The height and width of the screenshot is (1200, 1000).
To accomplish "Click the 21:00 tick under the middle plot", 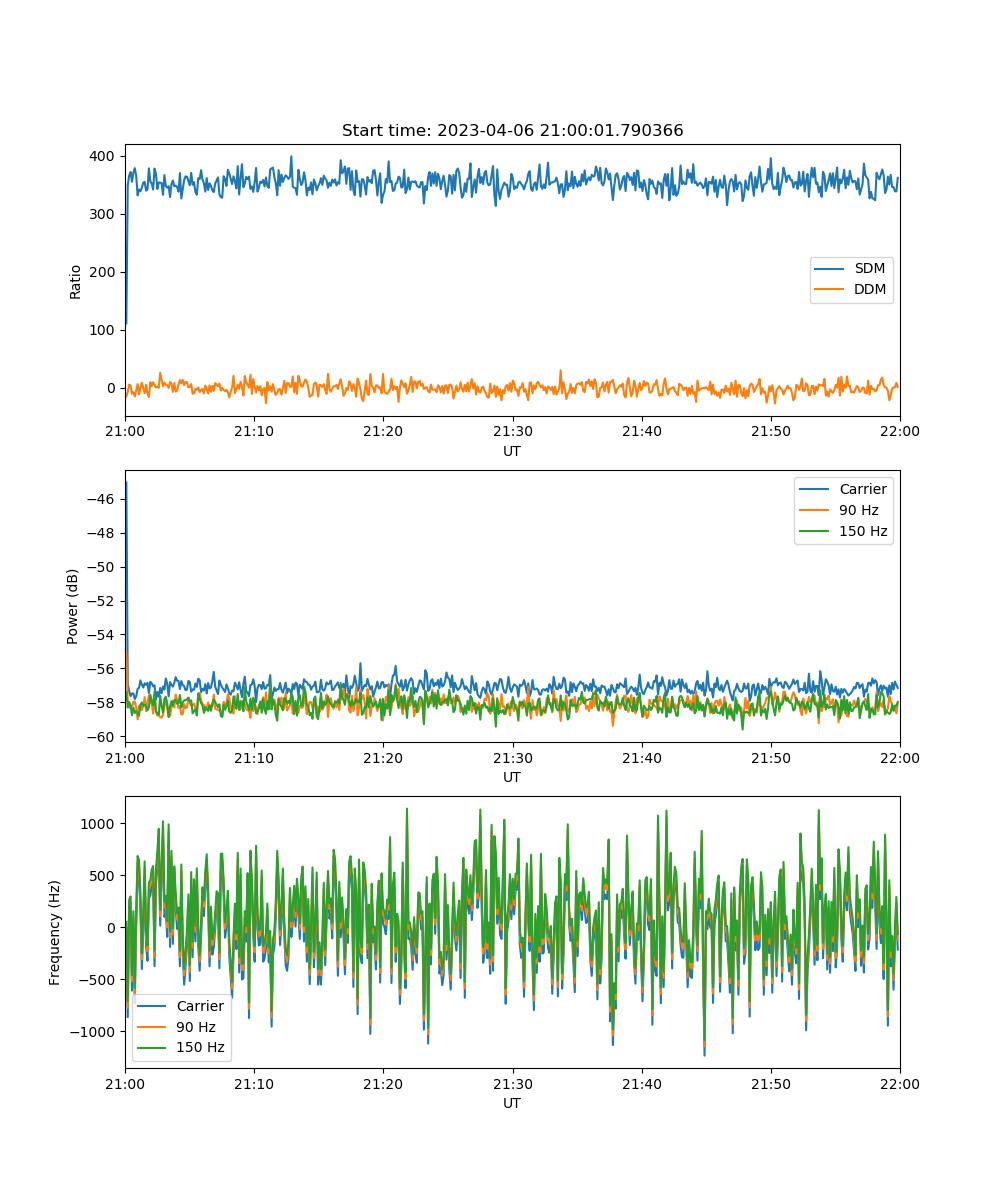I will [125, 757].
